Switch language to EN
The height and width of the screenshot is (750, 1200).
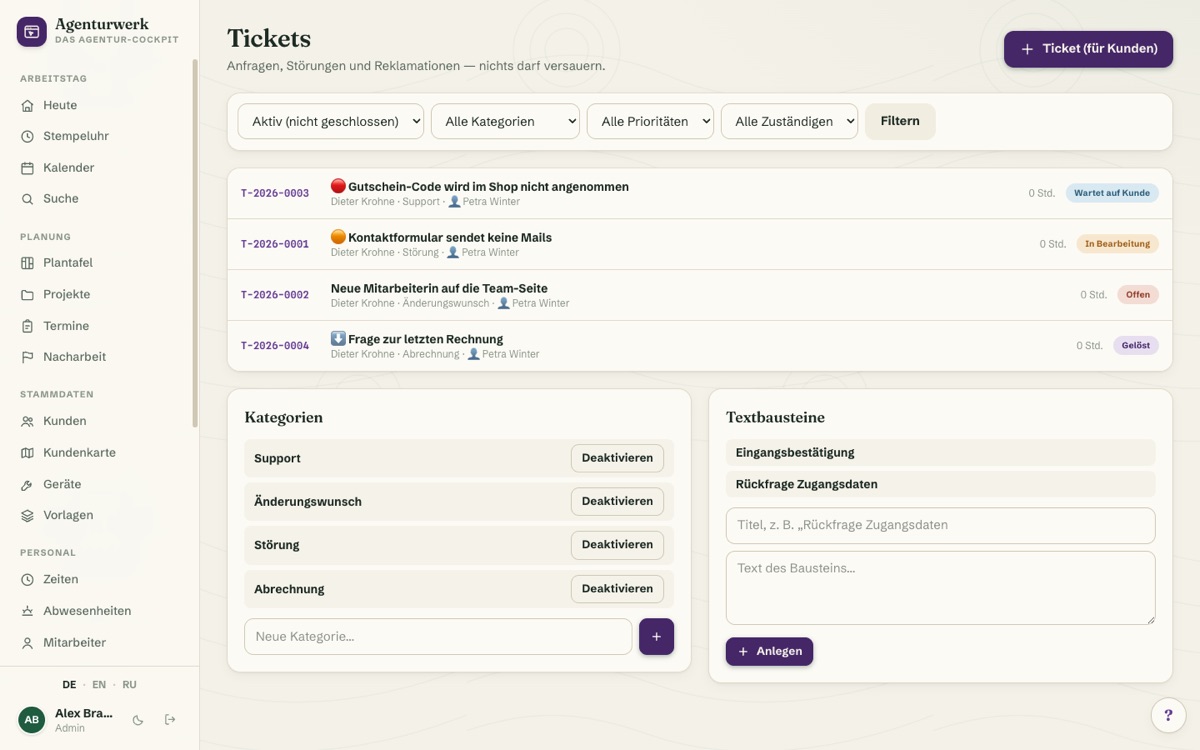coord(99,685)
